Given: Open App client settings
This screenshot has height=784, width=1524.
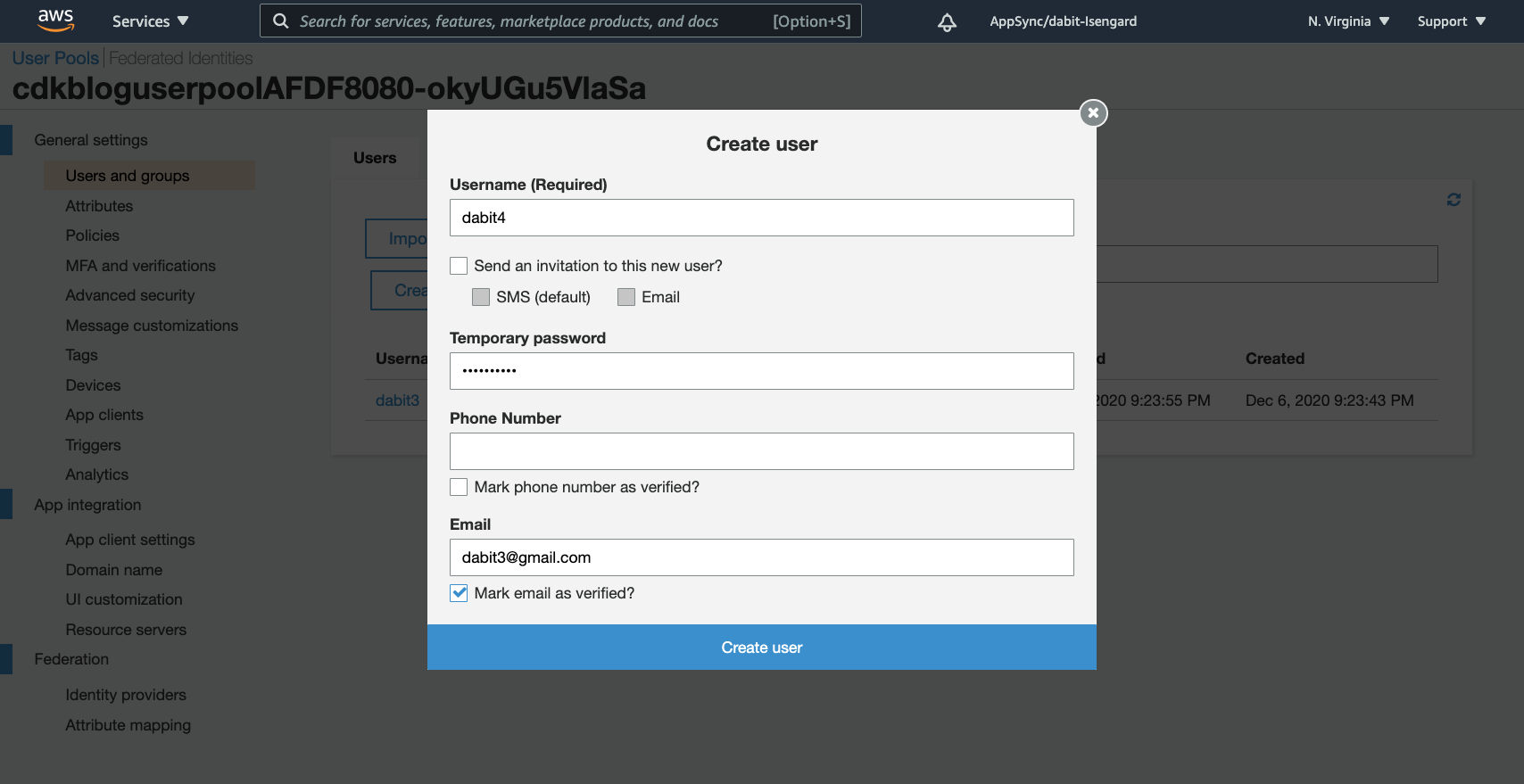Looking at the screenshot, I should tap(130, 540).
